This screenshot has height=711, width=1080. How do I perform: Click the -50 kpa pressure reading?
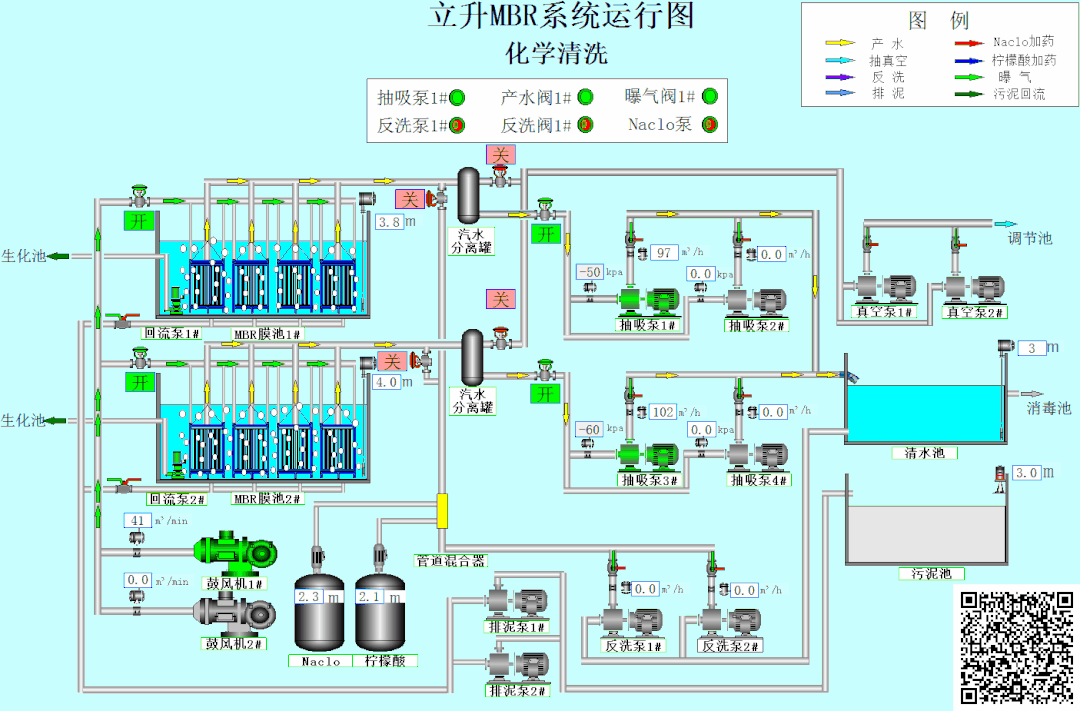[x=590, y=271]
